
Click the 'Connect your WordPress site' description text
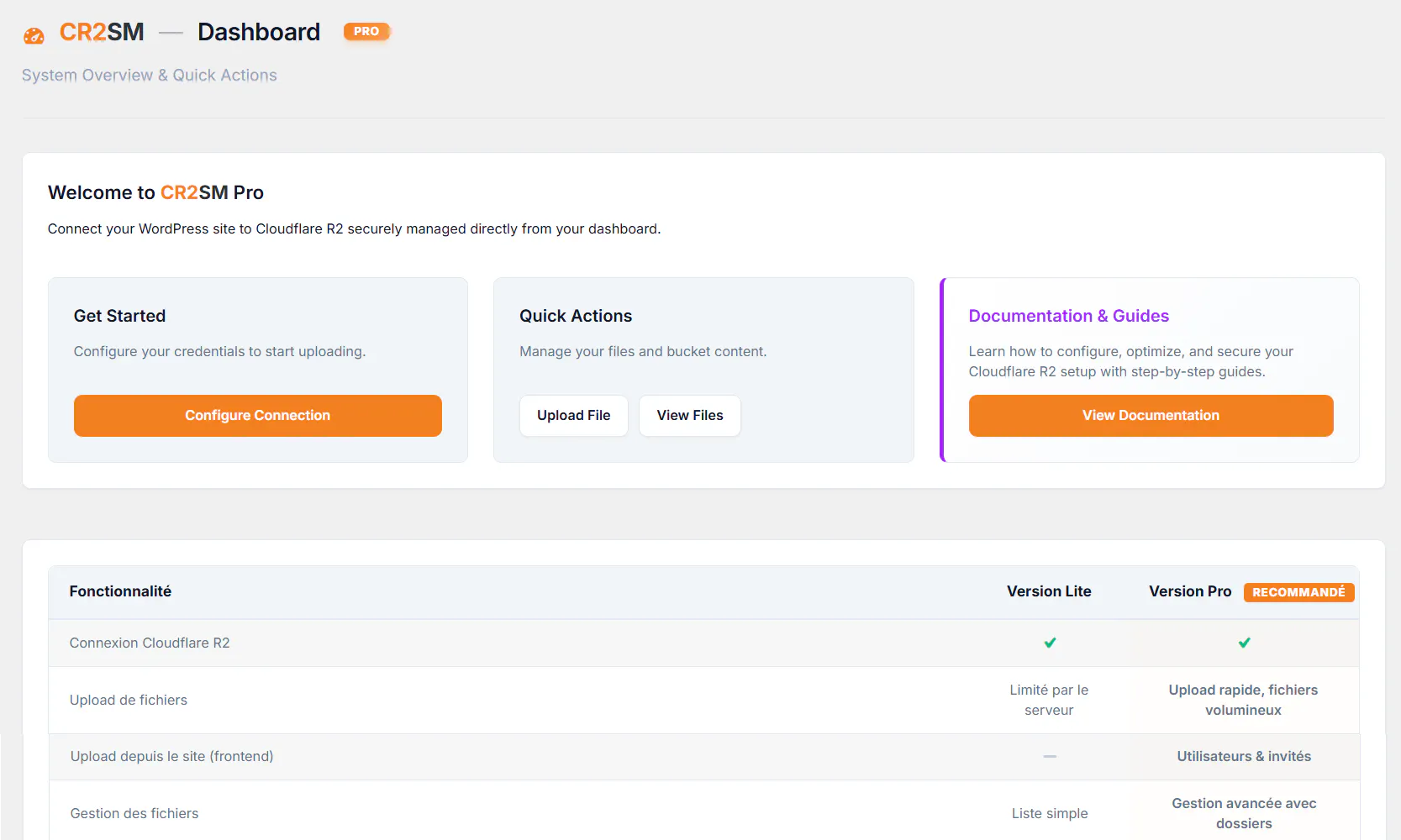tap(355, 228)
